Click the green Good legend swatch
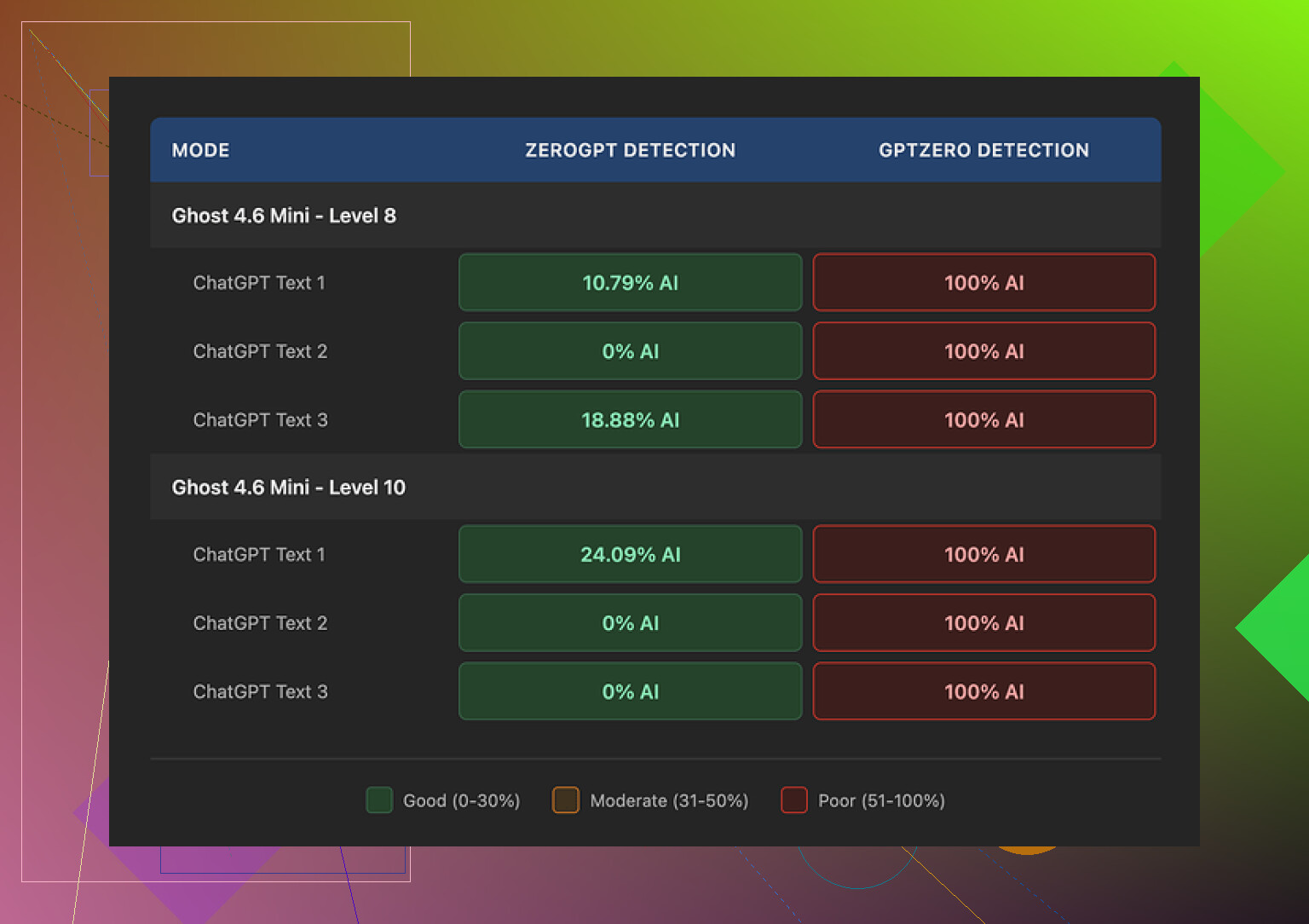The width and height of the screenshot is (1309, 924). click(x=379, y=800)
